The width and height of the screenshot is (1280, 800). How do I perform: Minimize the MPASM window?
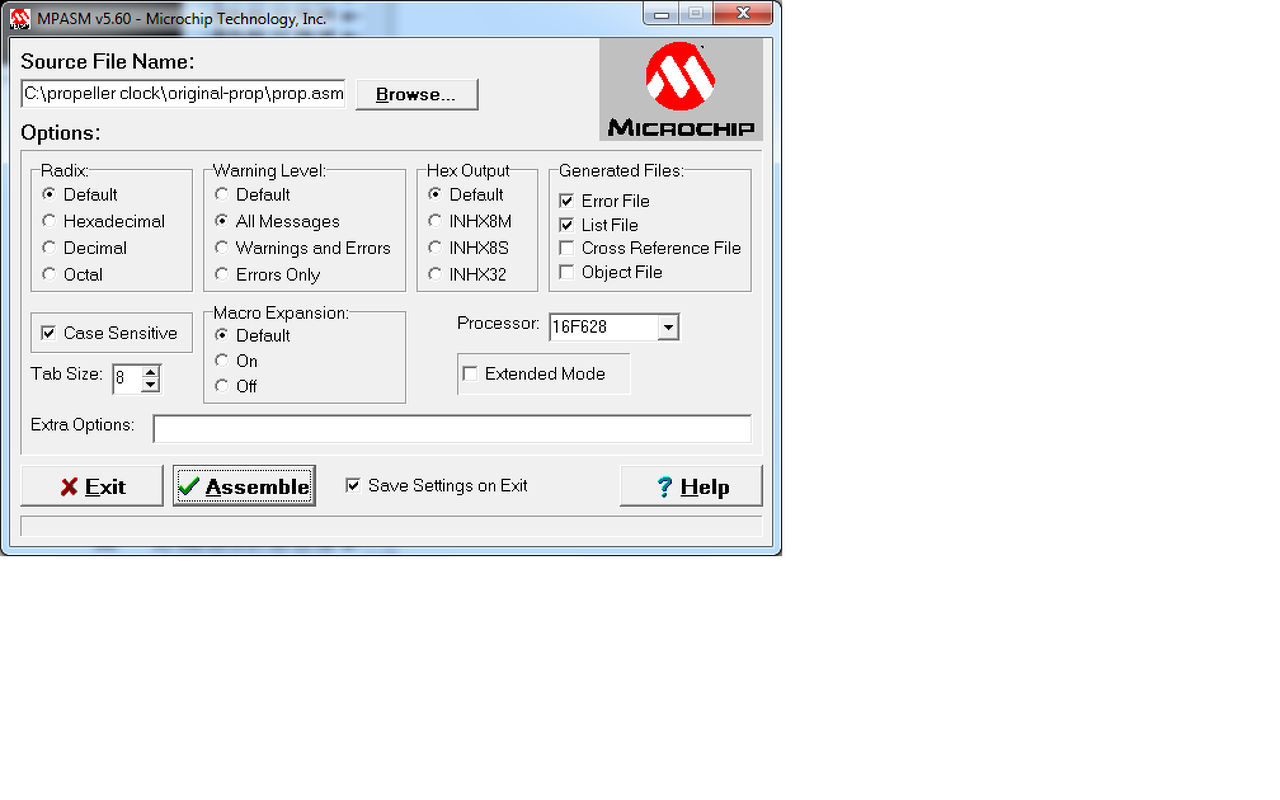(662, 14)
